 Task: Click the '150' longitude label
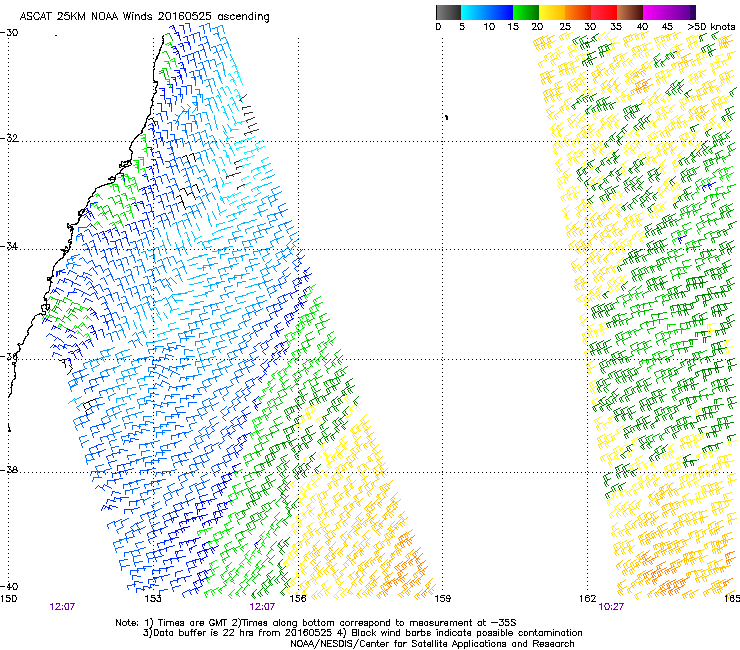[8, 599]
